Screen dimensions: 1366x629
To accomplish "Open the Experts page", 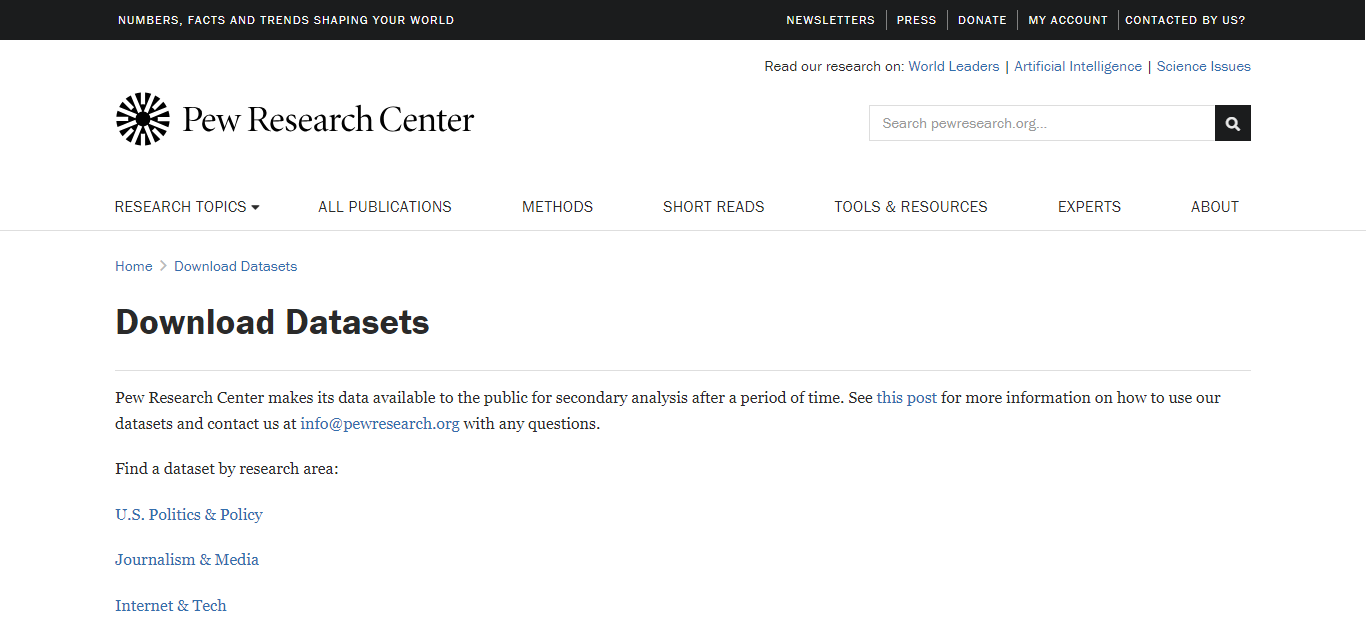I will (x=1089, y=207).
